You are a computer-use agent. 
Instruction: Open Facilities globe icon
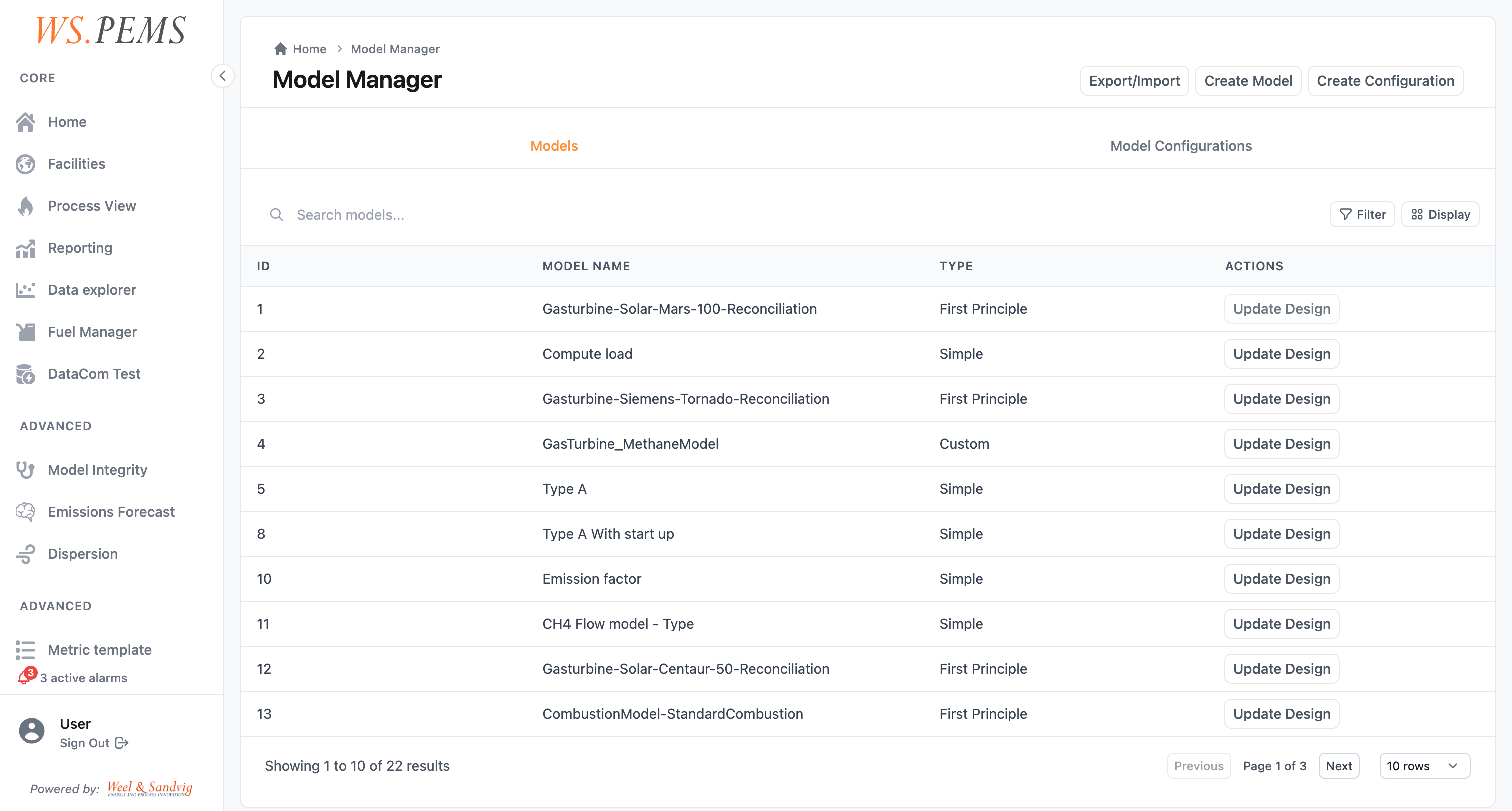tap(26, 164)
